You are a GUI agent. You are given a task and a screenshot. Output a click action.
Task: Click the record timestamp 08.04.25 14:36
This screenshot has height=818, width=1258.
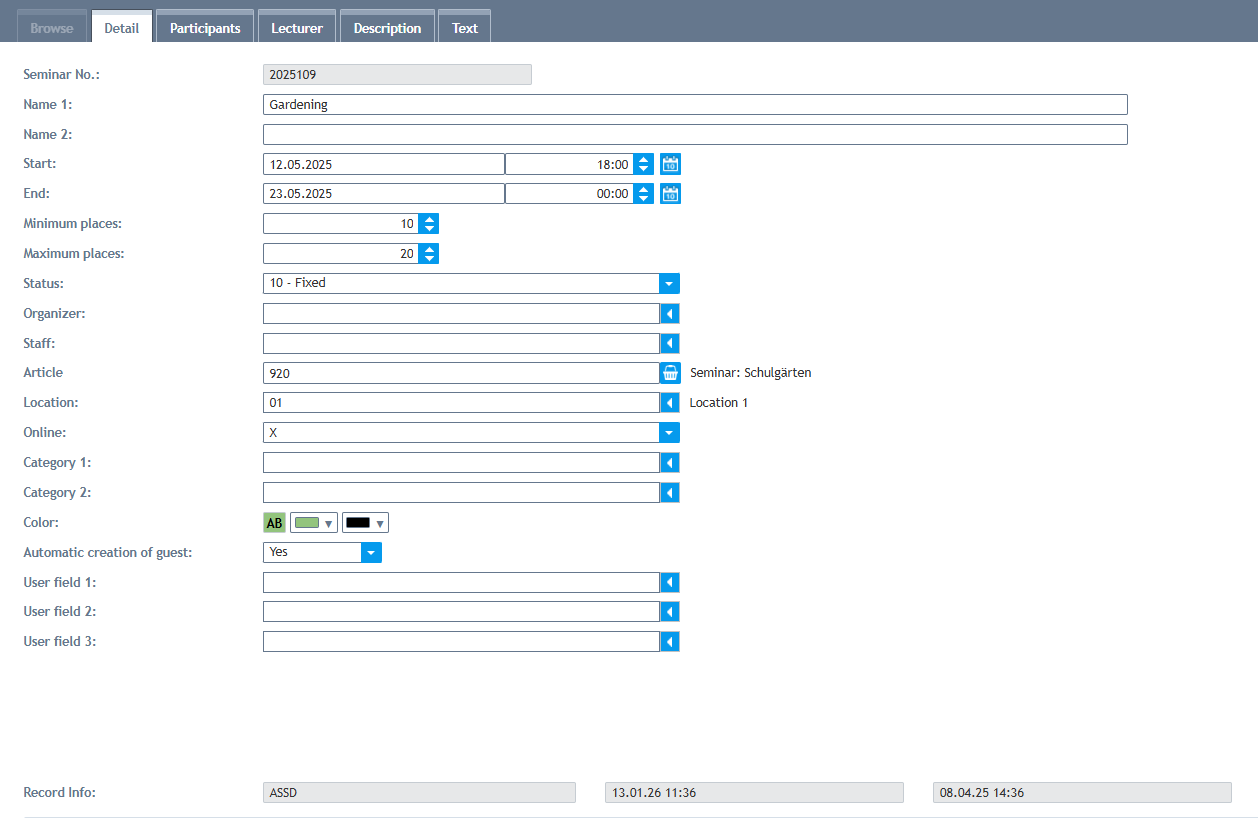1082,793
